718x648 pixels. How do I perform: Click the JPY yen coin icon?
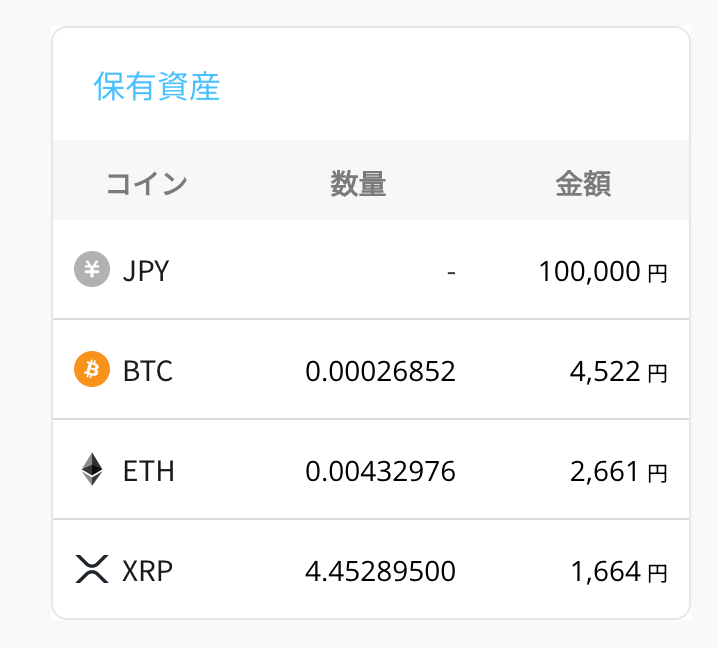tap(91, 269)
